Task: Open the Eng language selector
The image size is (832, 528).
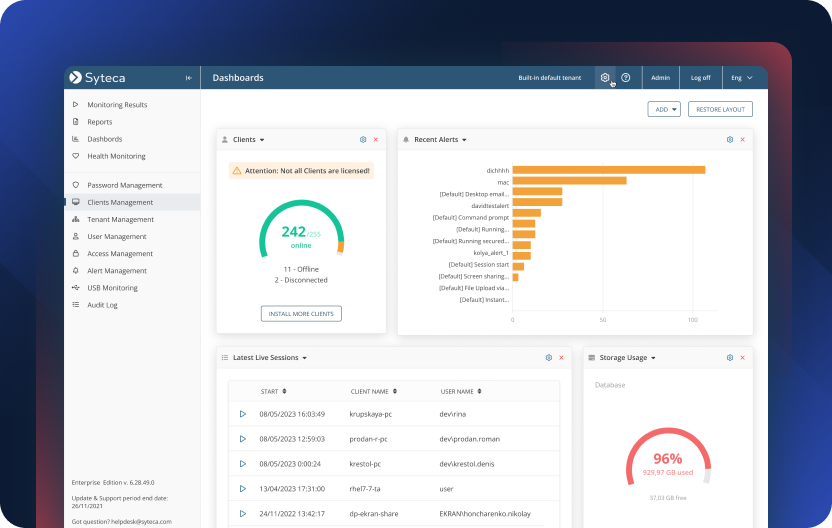Action: 741,78
